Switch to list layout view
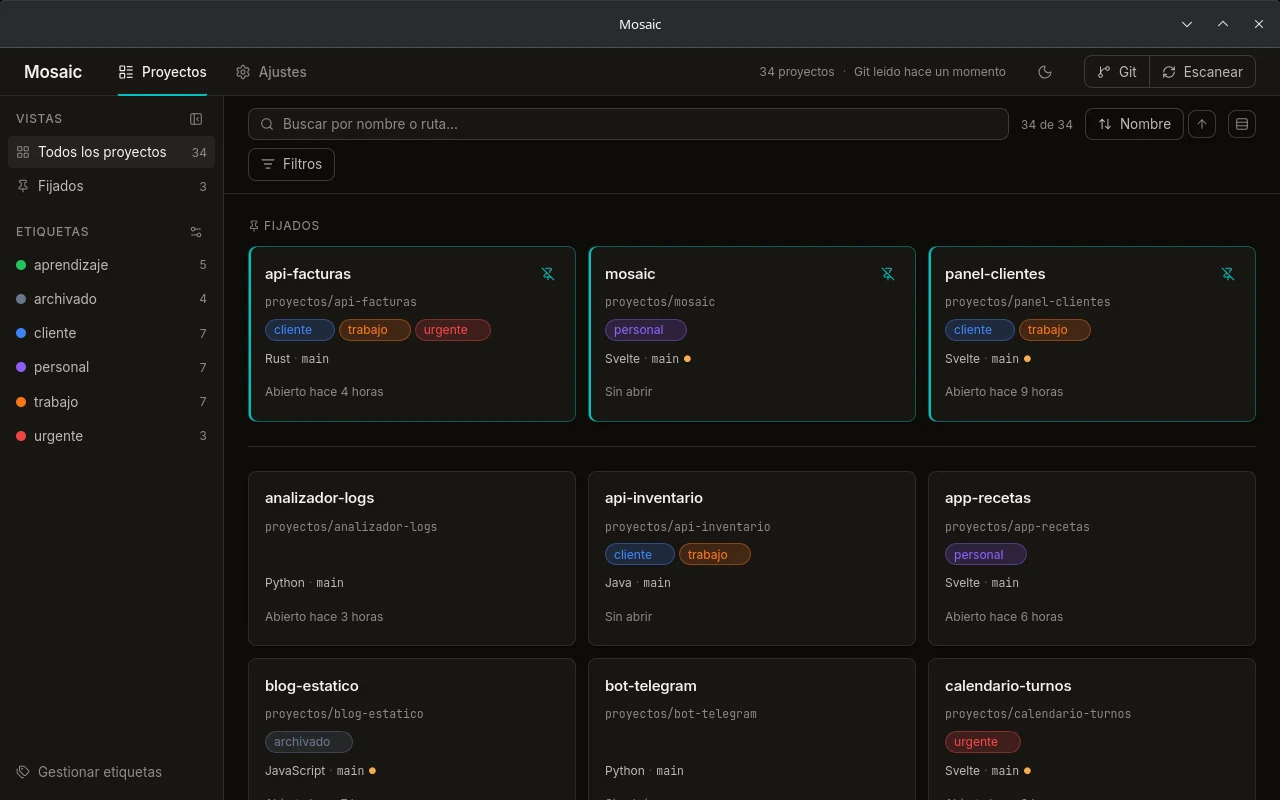 1242,124
